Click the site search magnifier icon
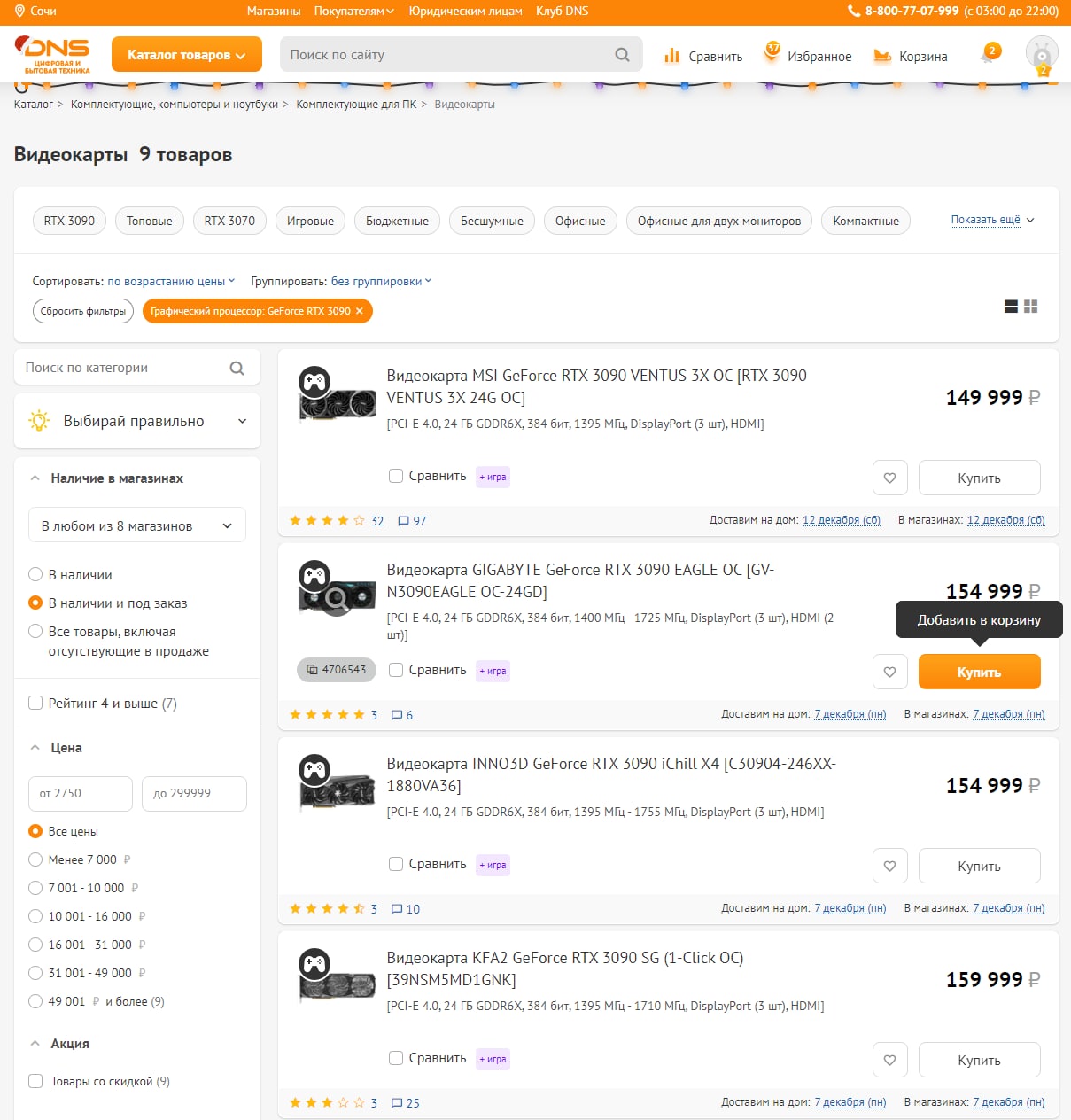The height and width of the screenshot is (1120, 1071). (623, 55)
